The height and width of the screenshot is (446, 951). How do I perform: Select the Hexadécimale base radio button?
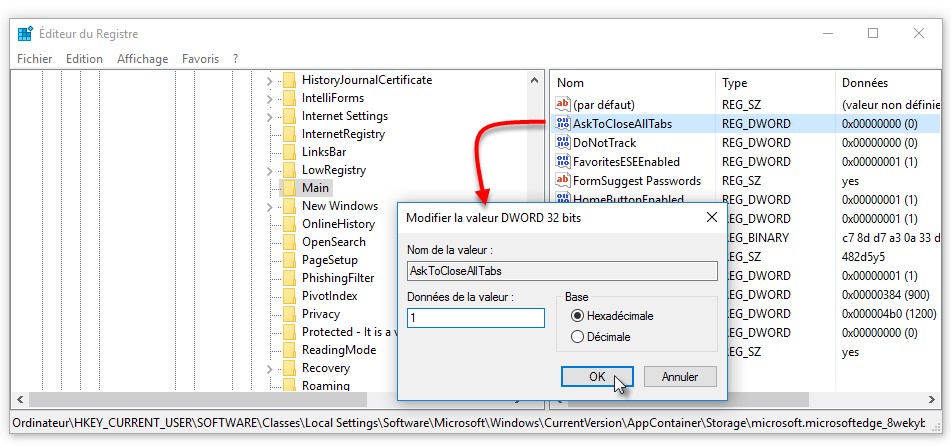(576, 316)
